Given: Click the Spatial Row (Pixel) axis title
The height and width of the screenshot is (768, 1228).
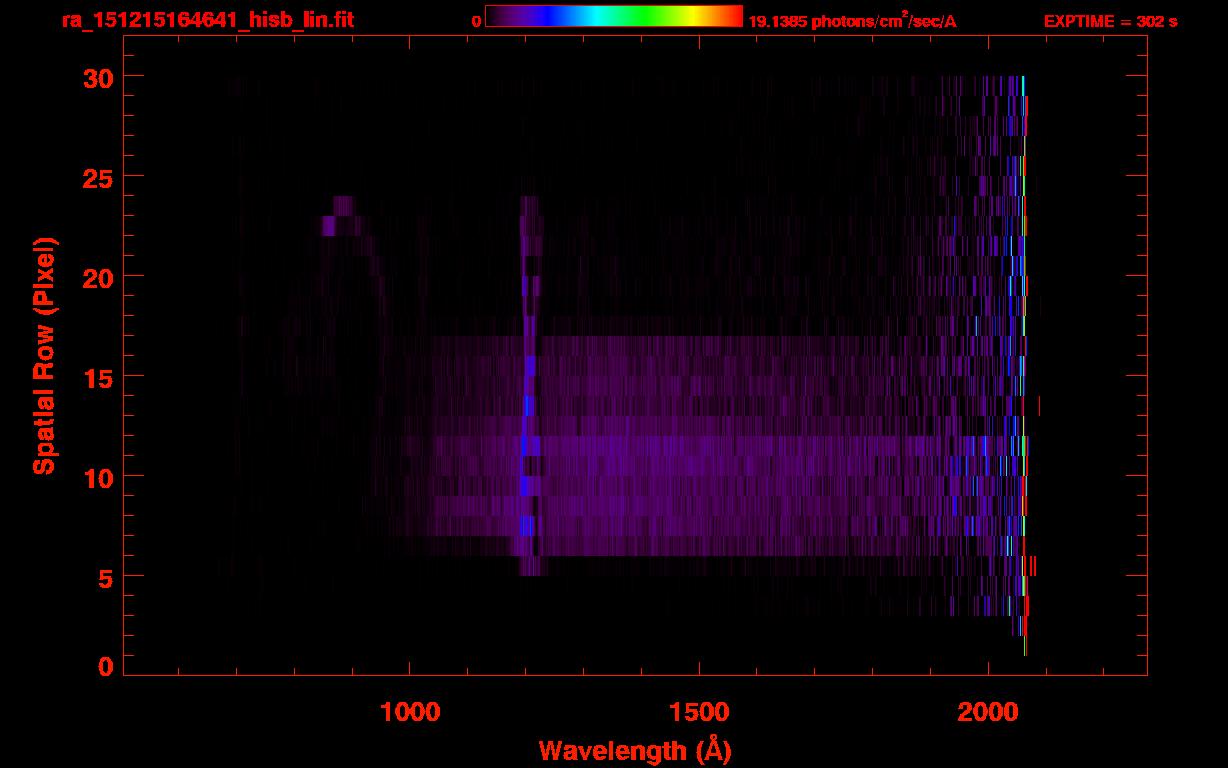Looking at the screenshot, I should click(x=45, y=356).
